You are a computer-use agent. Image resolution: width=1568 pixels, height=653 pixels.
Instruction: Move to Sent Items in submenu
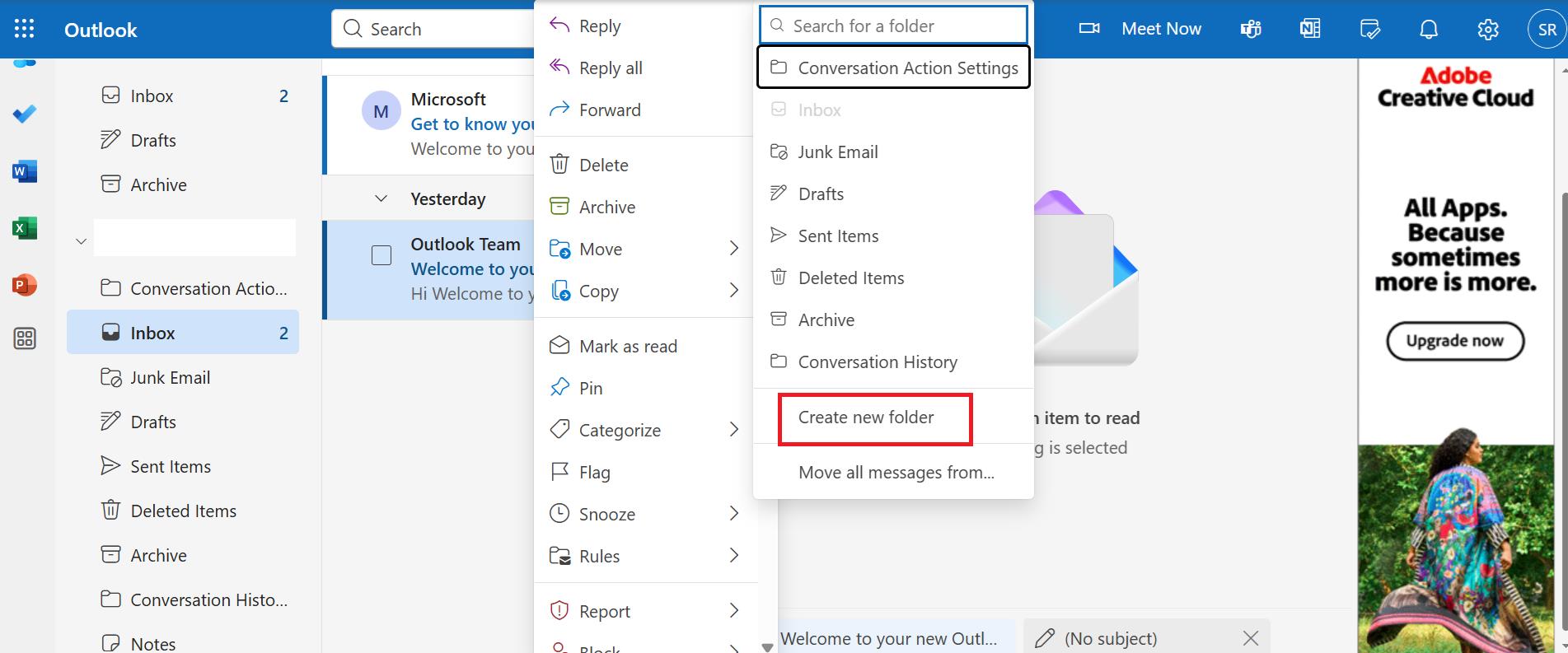[x=893, y=236]
